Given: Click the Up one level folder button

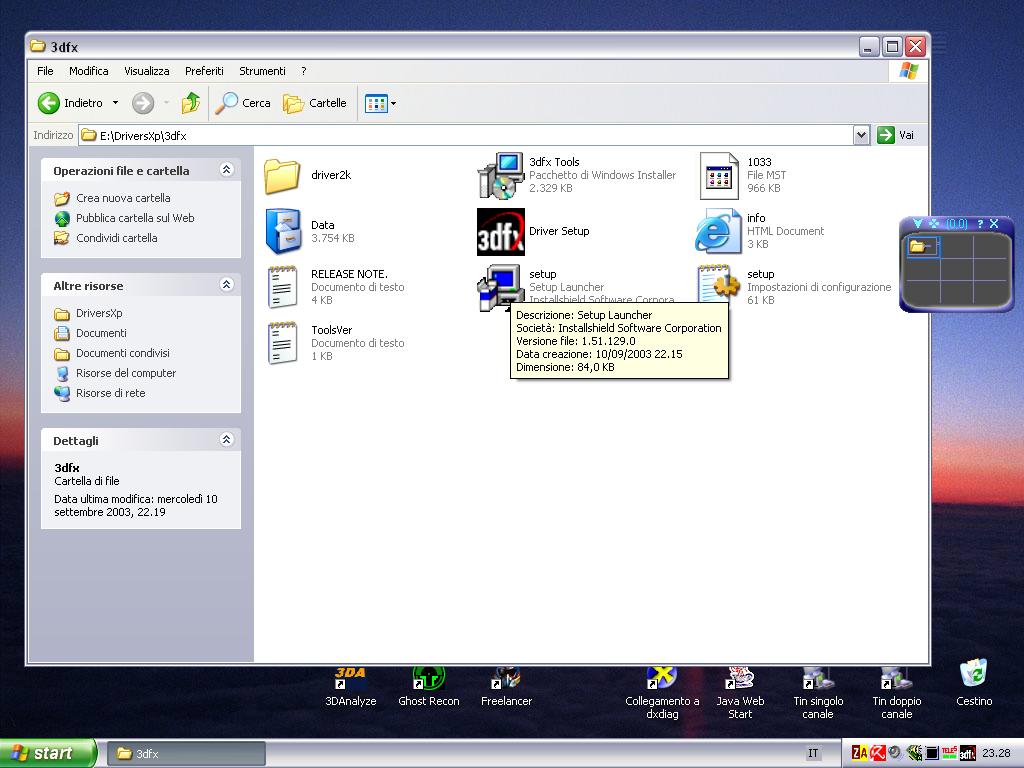Looking at the screenshot, I should (190, 103).
